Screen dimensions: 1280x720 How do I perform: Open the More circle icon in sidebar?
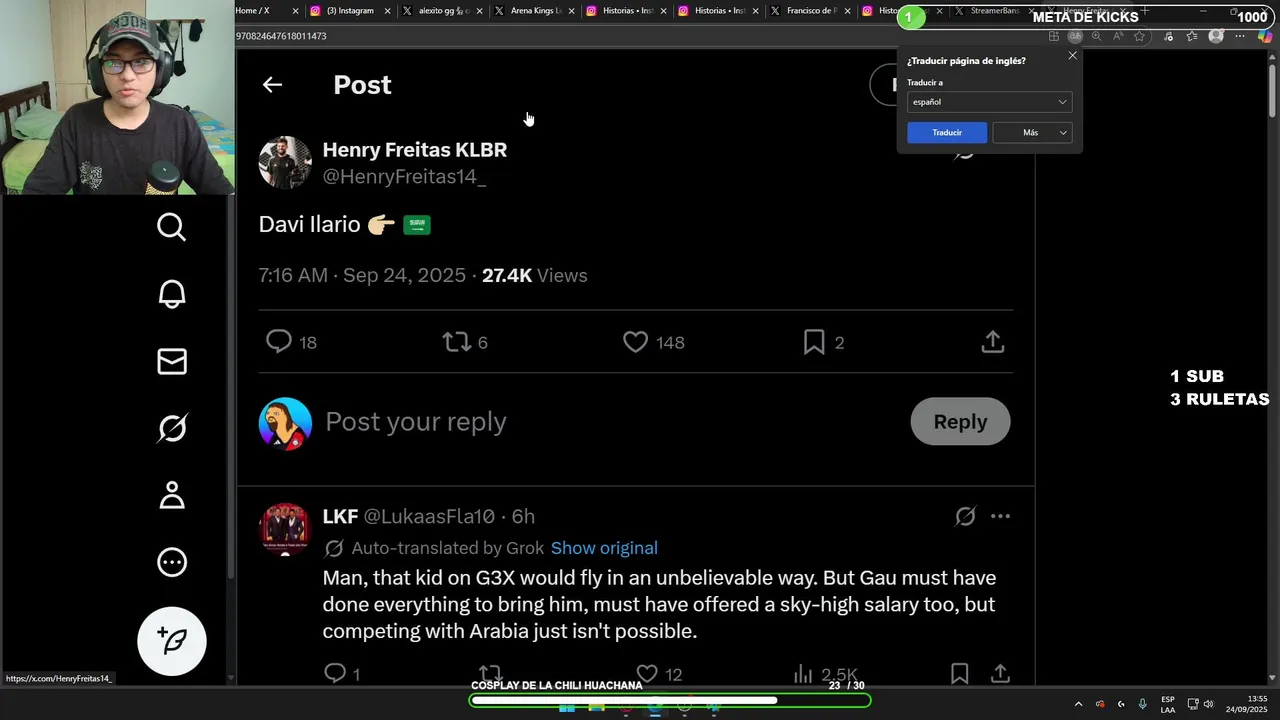click(x=172, y=562)
